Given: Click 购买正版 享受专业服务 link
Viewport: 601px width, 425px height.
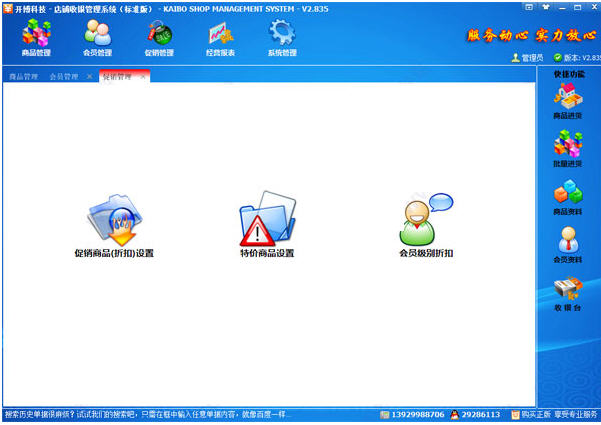Looking at the screenshot, I should click(x=560, y=415).
